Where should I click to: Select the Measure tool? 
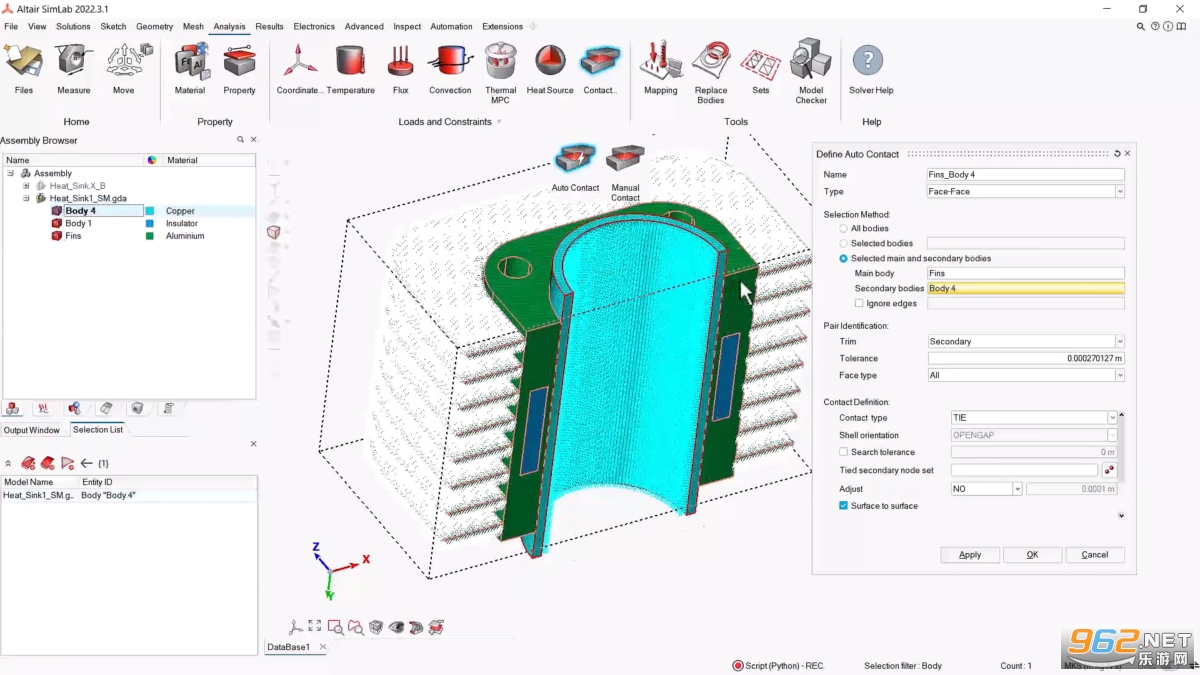coord(73,68)
